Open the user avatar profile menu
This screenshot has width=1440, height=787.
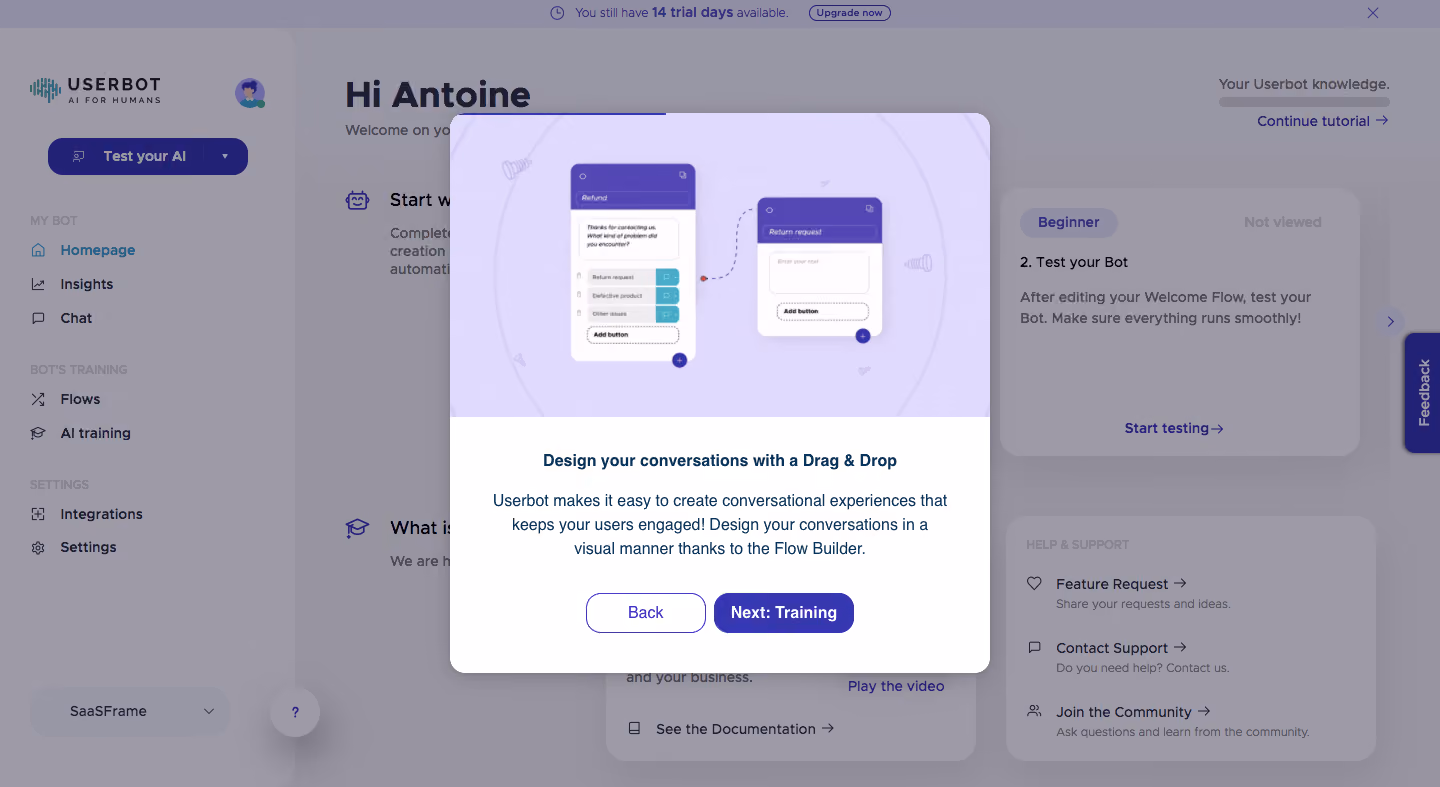click(x=250, y=93)
